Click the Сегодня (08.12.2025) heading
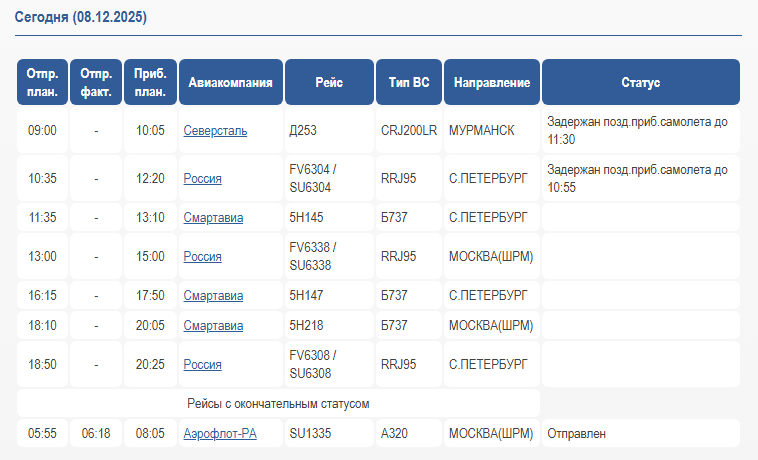The height and width of the screenshot is (460, 758). (79, 19)
